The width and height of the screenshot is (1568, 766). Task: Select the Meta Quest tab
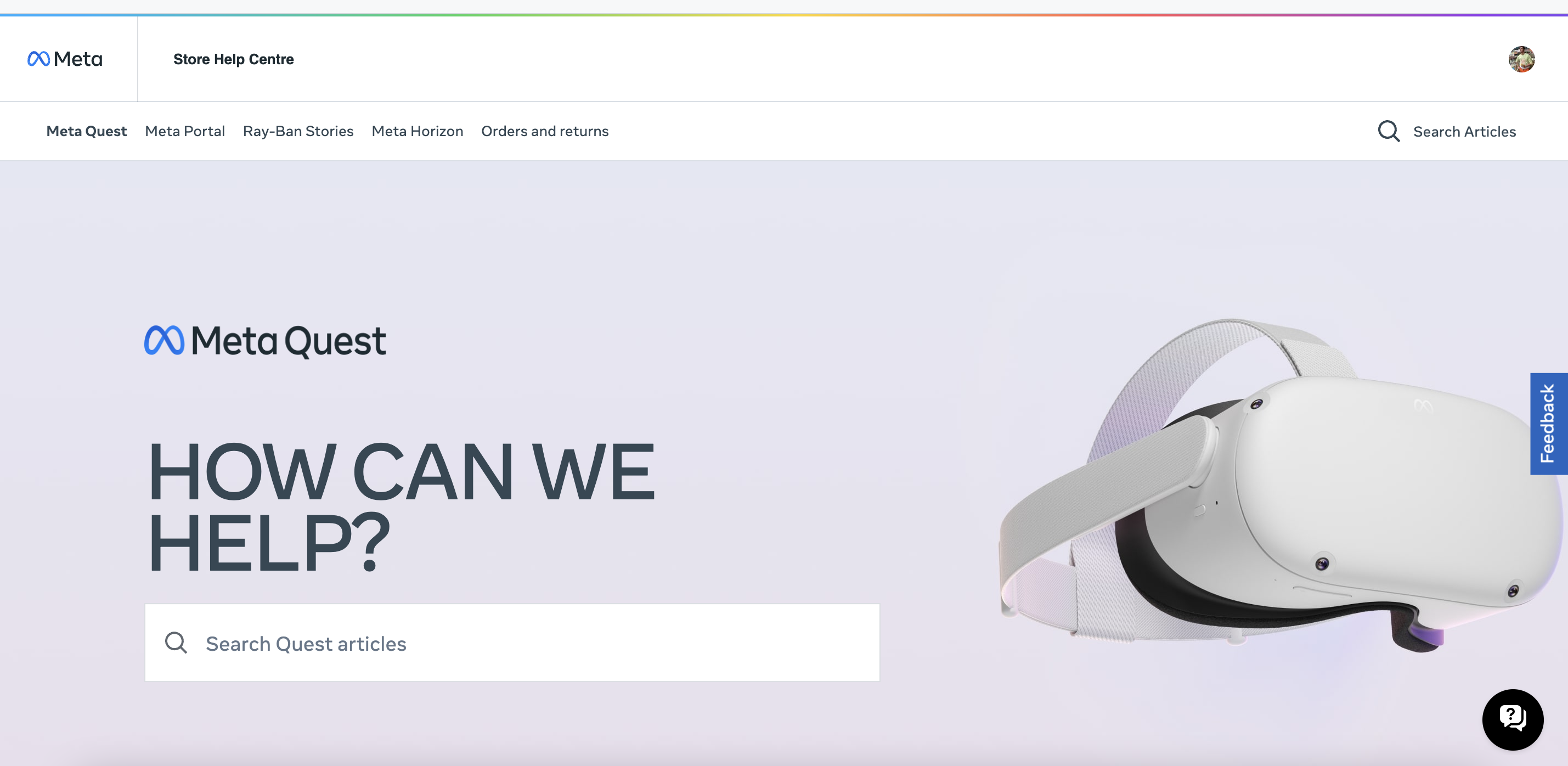[x=87, y=131]
